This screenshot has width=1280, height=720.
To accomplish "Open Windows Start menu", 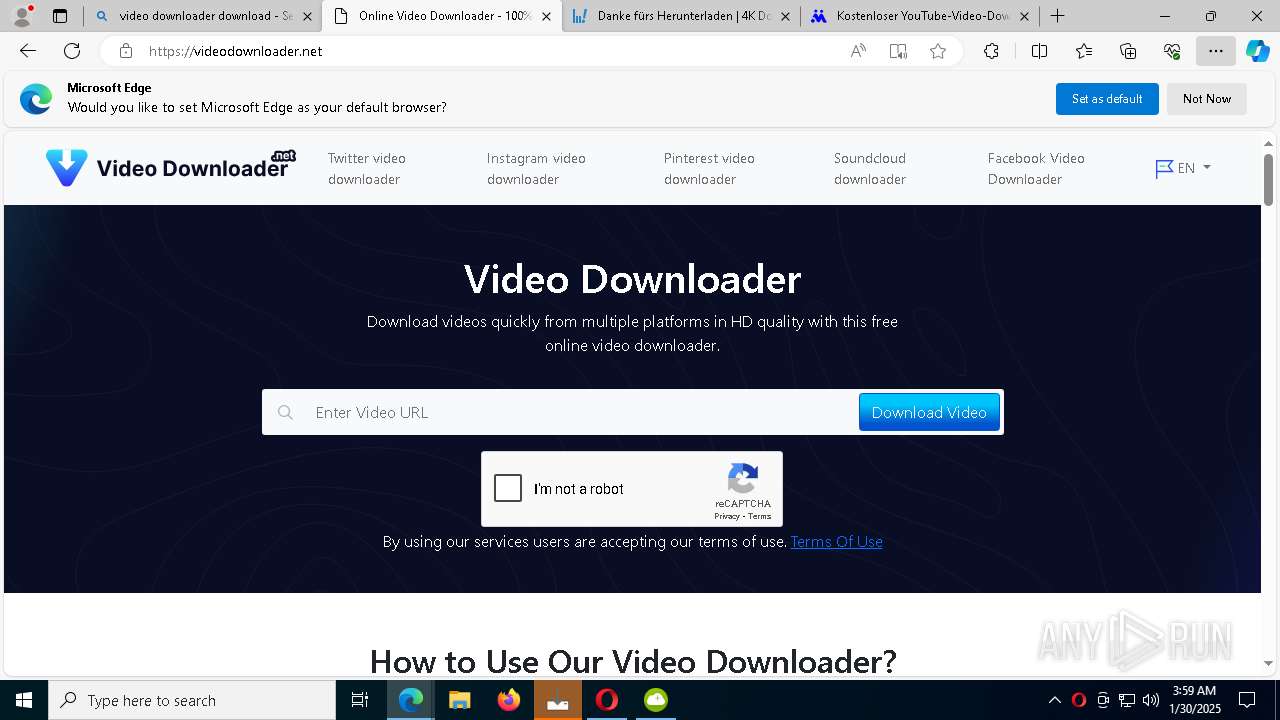I will 24,700.
